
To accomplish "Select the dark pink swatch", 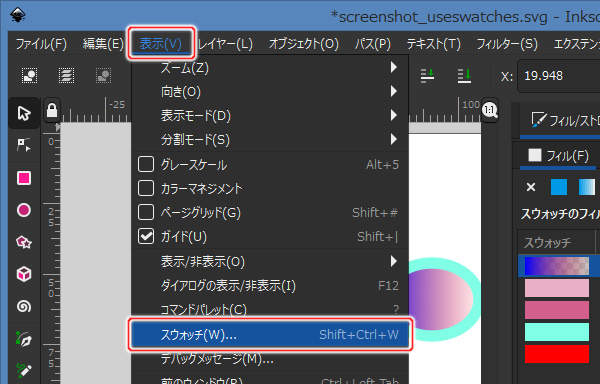I will pyautogui.click(x=557, y=310).
